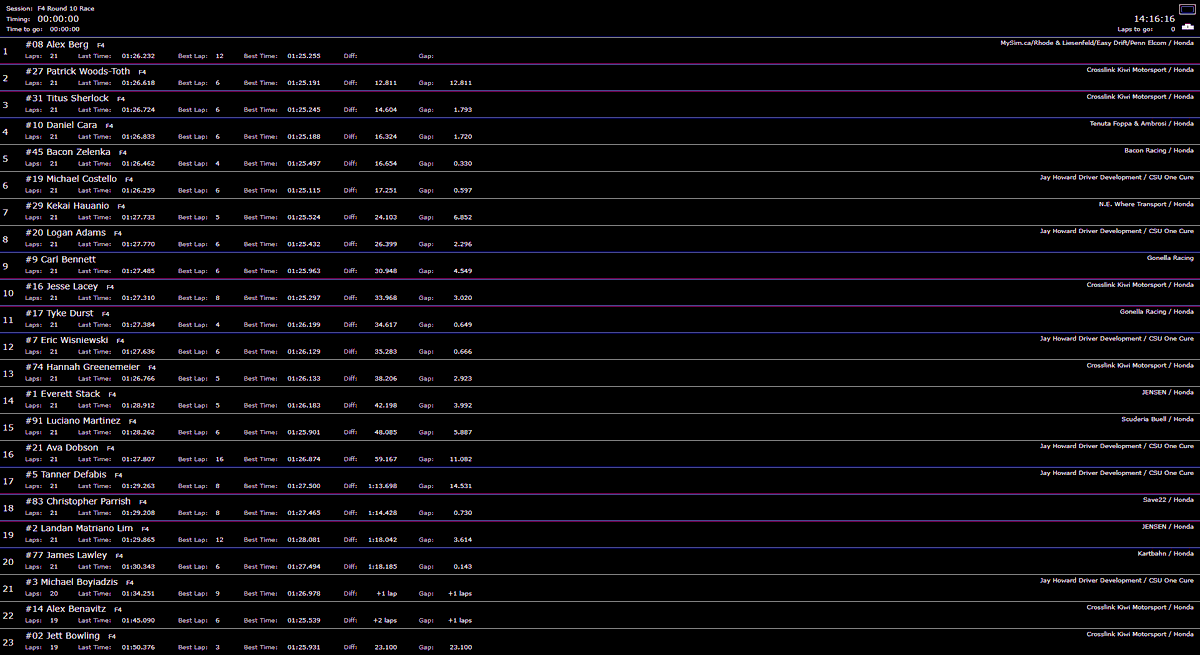Click Bacon Racing / Honda team

click(1159, 150)
